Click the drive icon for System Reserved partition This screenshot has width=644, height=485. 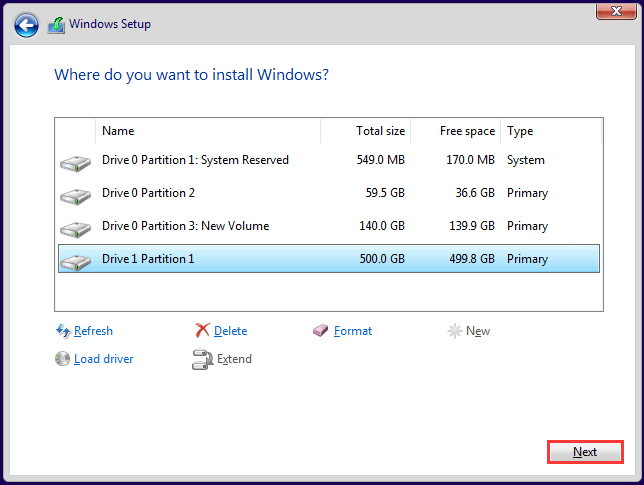pos(75,163)
